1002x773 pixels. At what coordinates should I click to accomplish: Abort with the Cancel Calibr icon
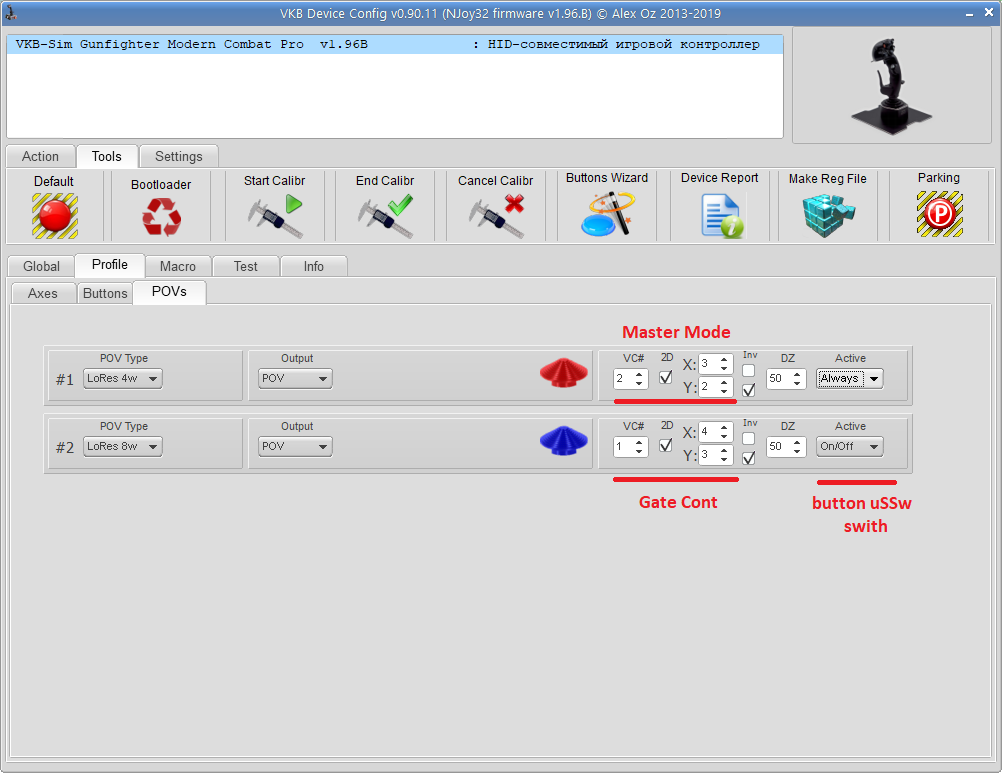click(x=496, y=215)
